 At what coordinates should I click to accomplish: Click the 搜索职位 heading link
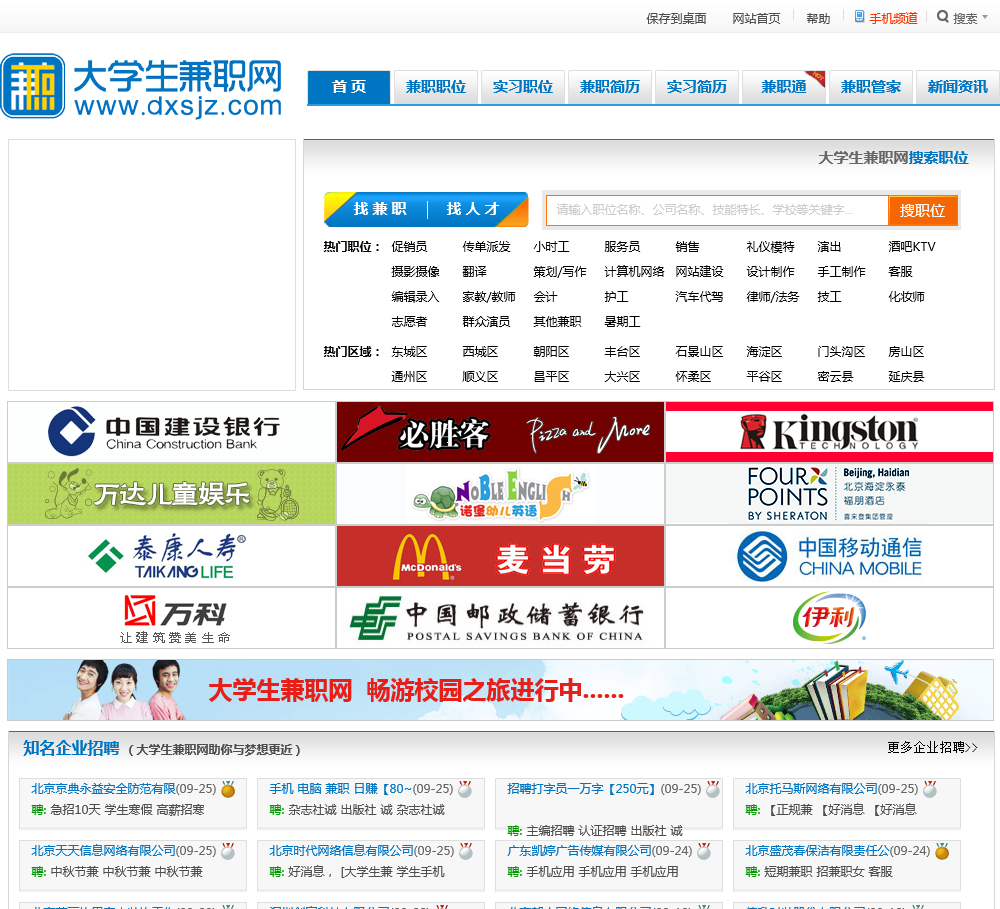click(x=938, y=158)
